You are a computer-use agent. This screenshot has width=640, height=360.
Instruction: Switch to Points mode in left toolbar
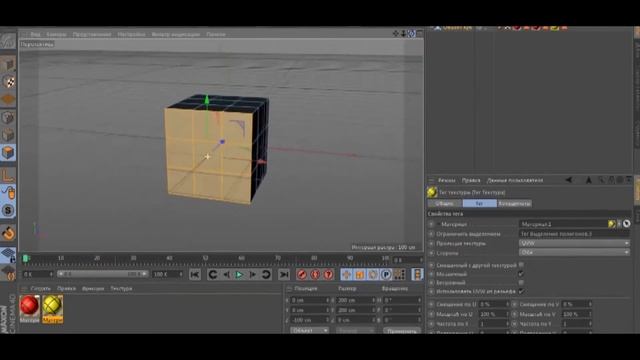pyautogui.click(x=8, y=118)
